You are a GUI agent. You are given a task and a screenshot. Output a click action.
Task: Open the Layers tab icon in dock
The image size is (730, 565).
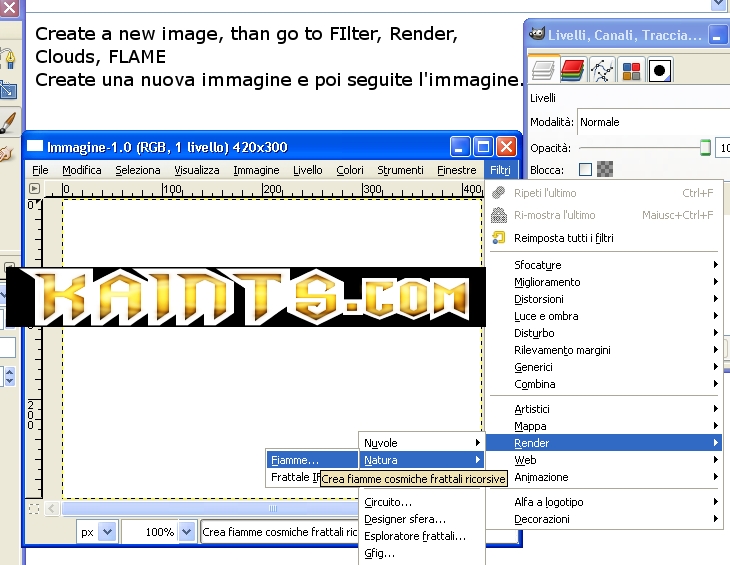[x=543, y=70]
